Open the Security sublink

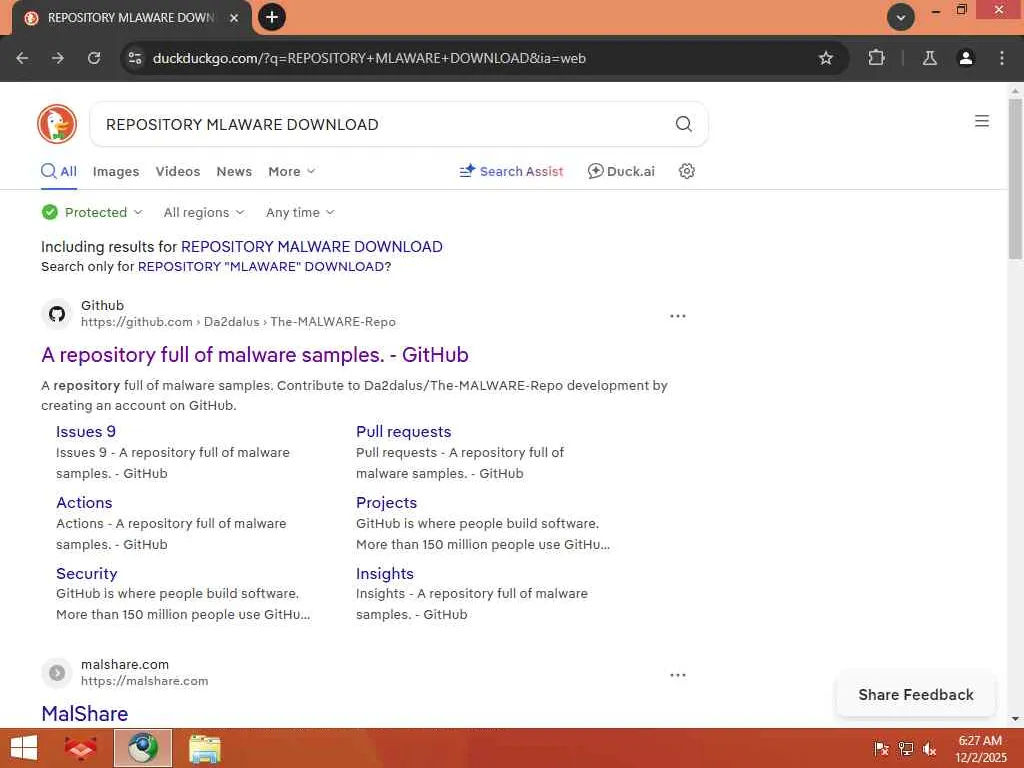pos(87,573)
